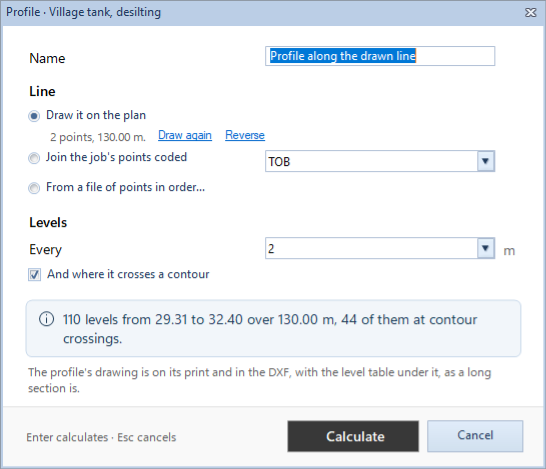Open the TOB code dropdown arrow
The width and height of the screenshot is (546, 469).
pyautogui.click(x=486, y=161)
